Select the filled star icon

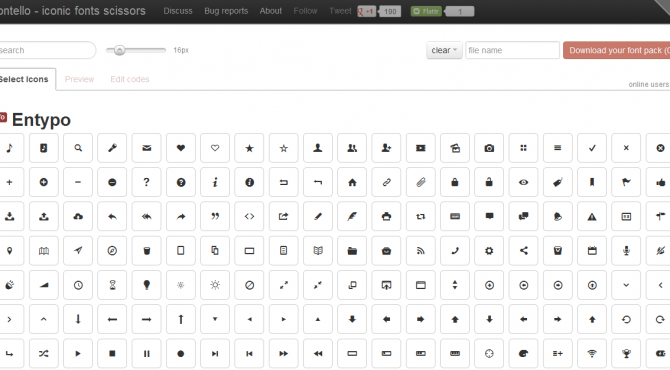[249, 148]
